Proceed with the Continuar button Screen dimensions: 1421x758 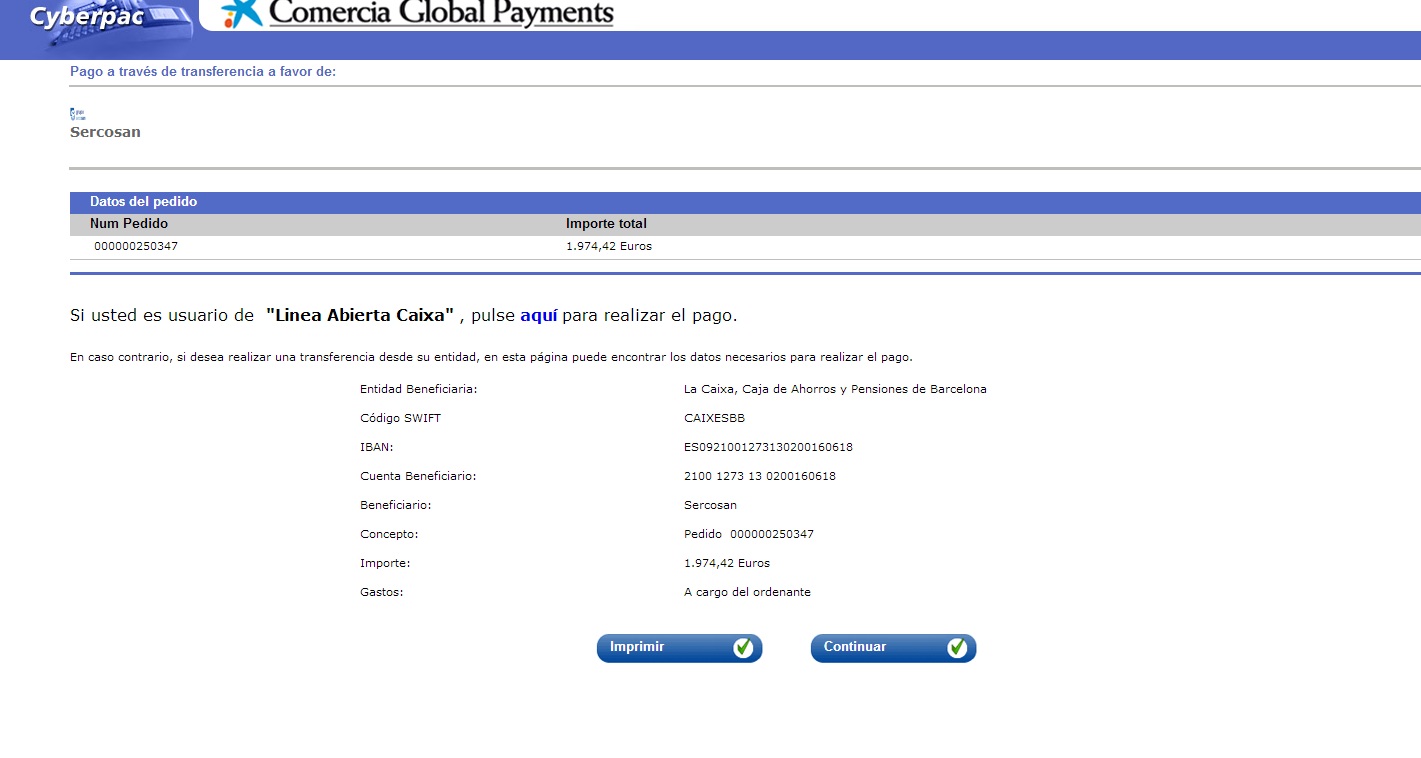[x=893, y=648]
